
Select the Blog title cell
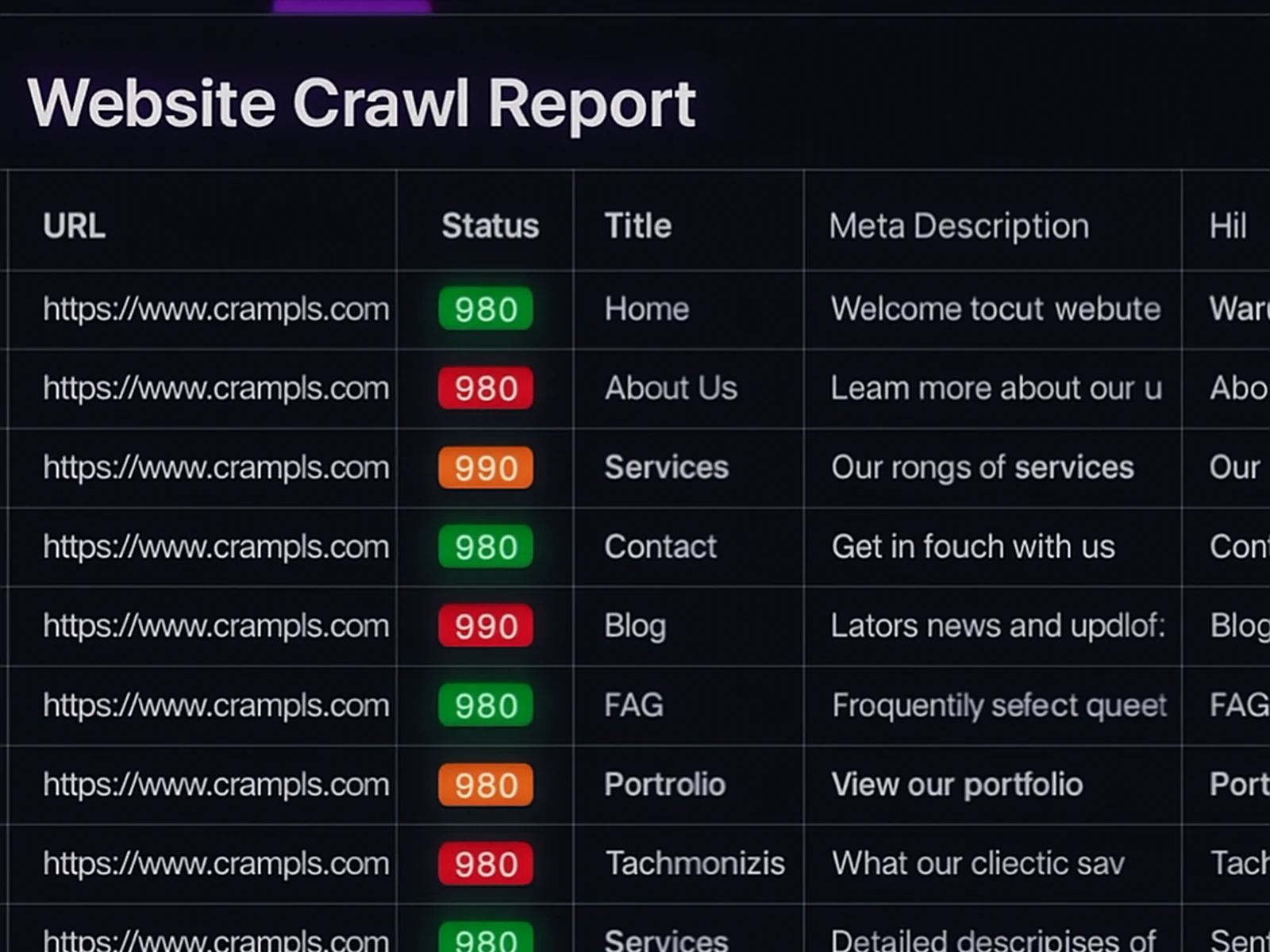point(635,627)
